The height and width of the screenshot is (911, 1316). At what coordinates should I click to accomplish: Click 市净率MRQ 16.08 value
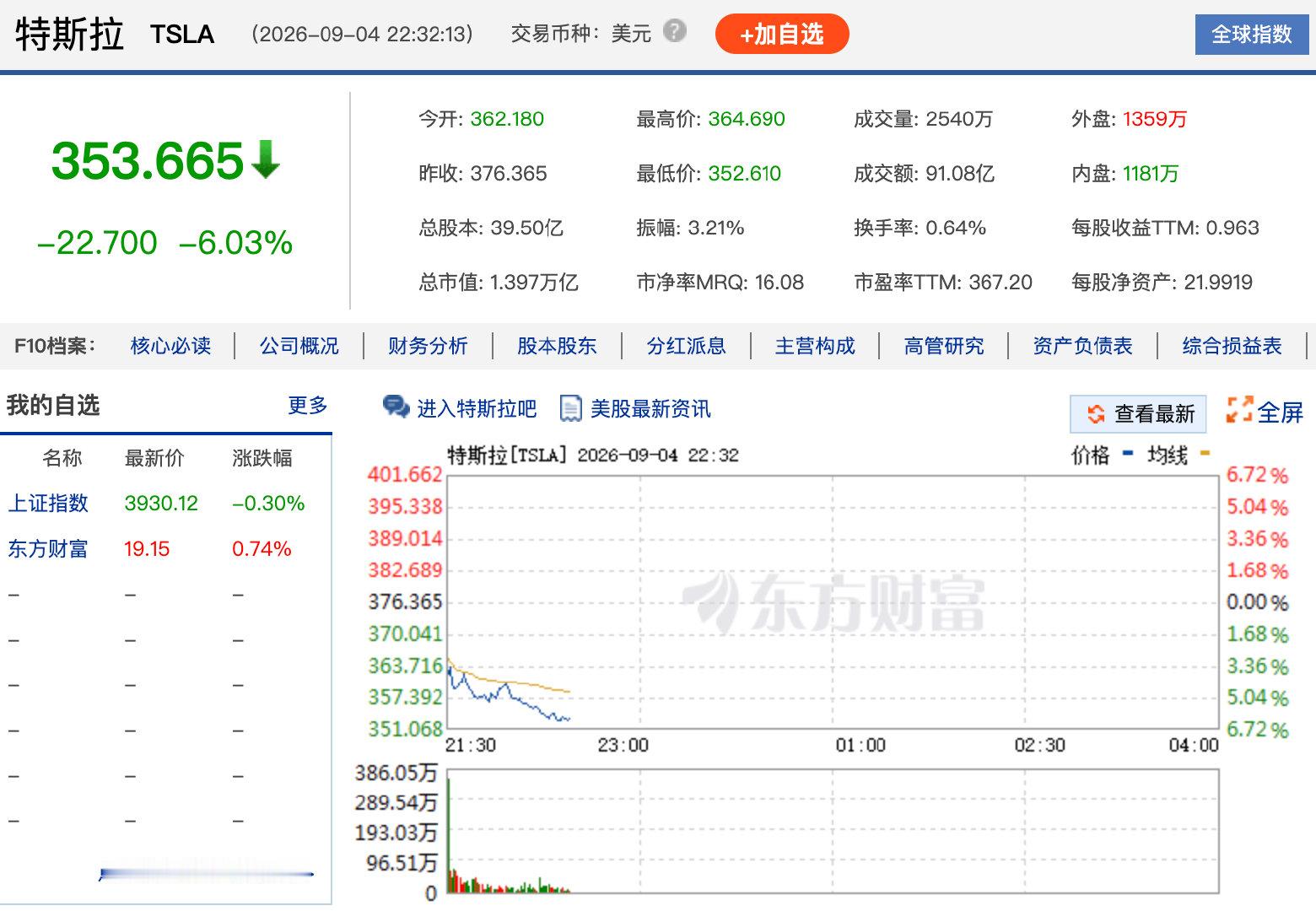[779, 283]
